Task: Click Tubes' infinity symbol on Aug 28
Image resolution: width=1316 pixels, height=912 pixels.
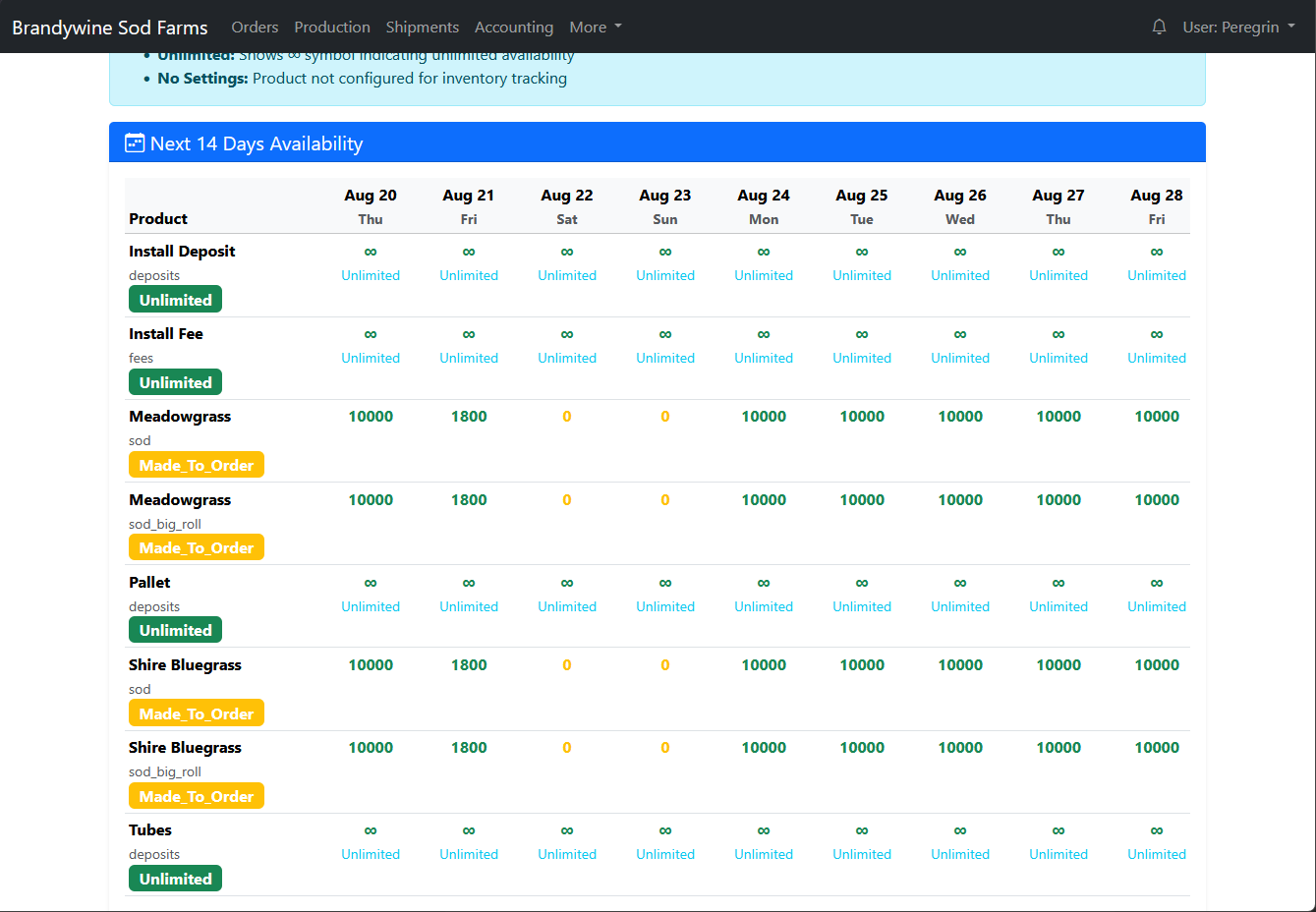Action: click(1157, 830)
